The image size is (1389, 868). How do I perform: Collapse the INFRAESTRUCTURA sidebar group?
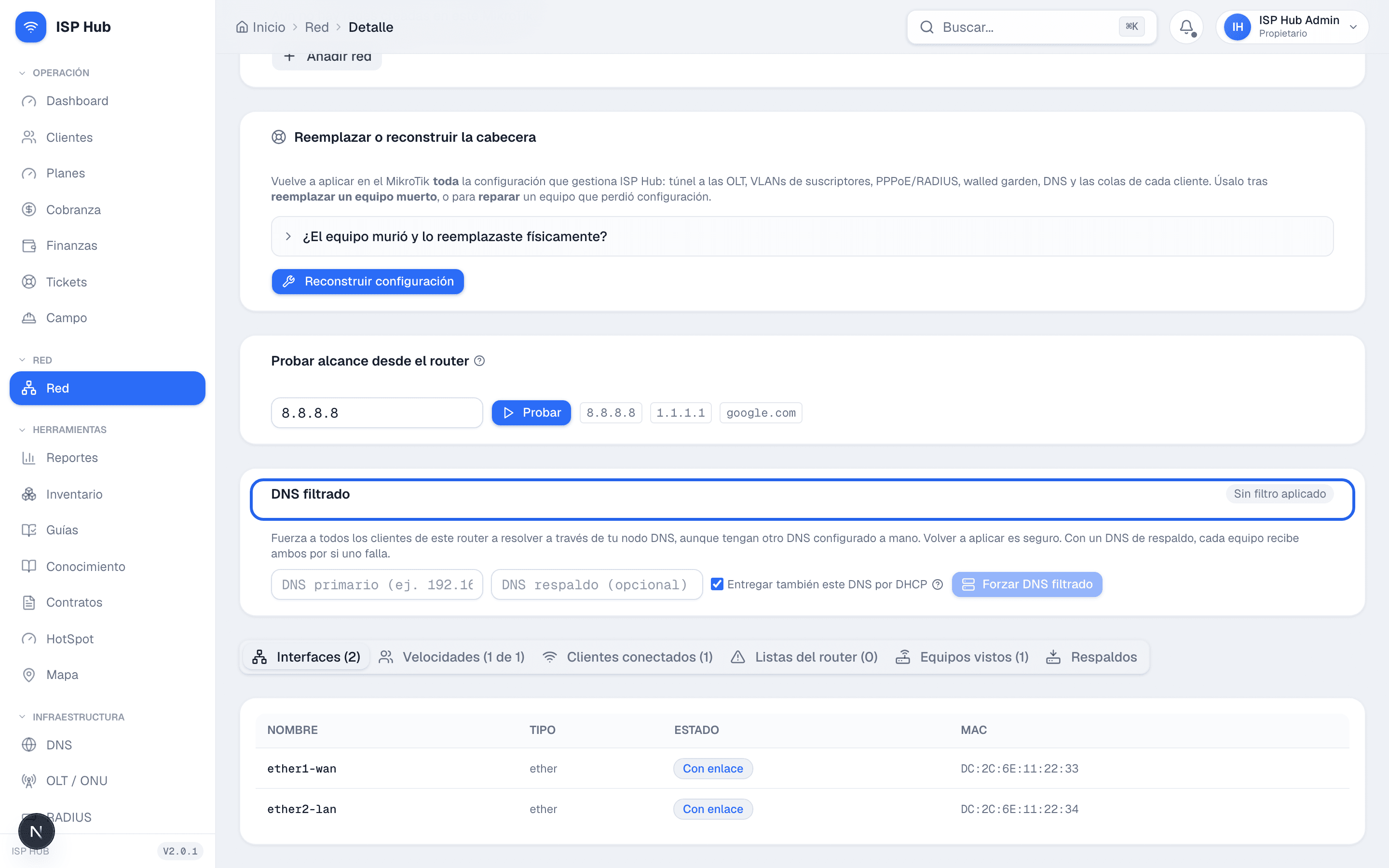(x=72, y=717)
